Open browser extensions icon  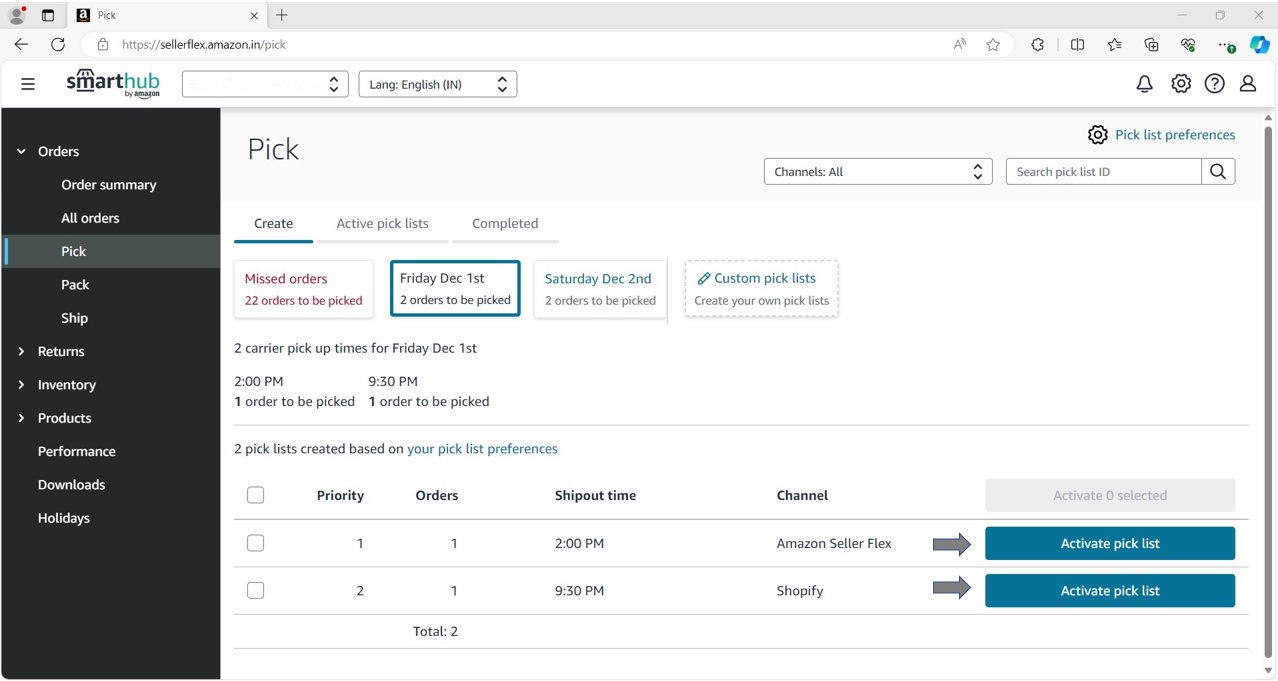pos(1038,44)
